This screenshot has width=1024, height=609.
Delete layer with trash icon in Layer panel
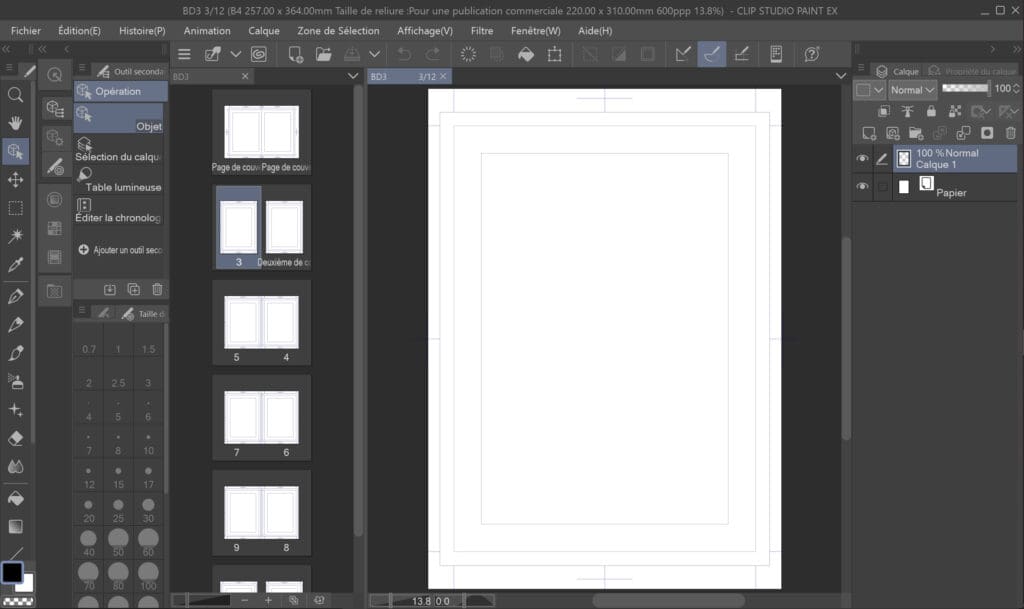[1010, 133]
